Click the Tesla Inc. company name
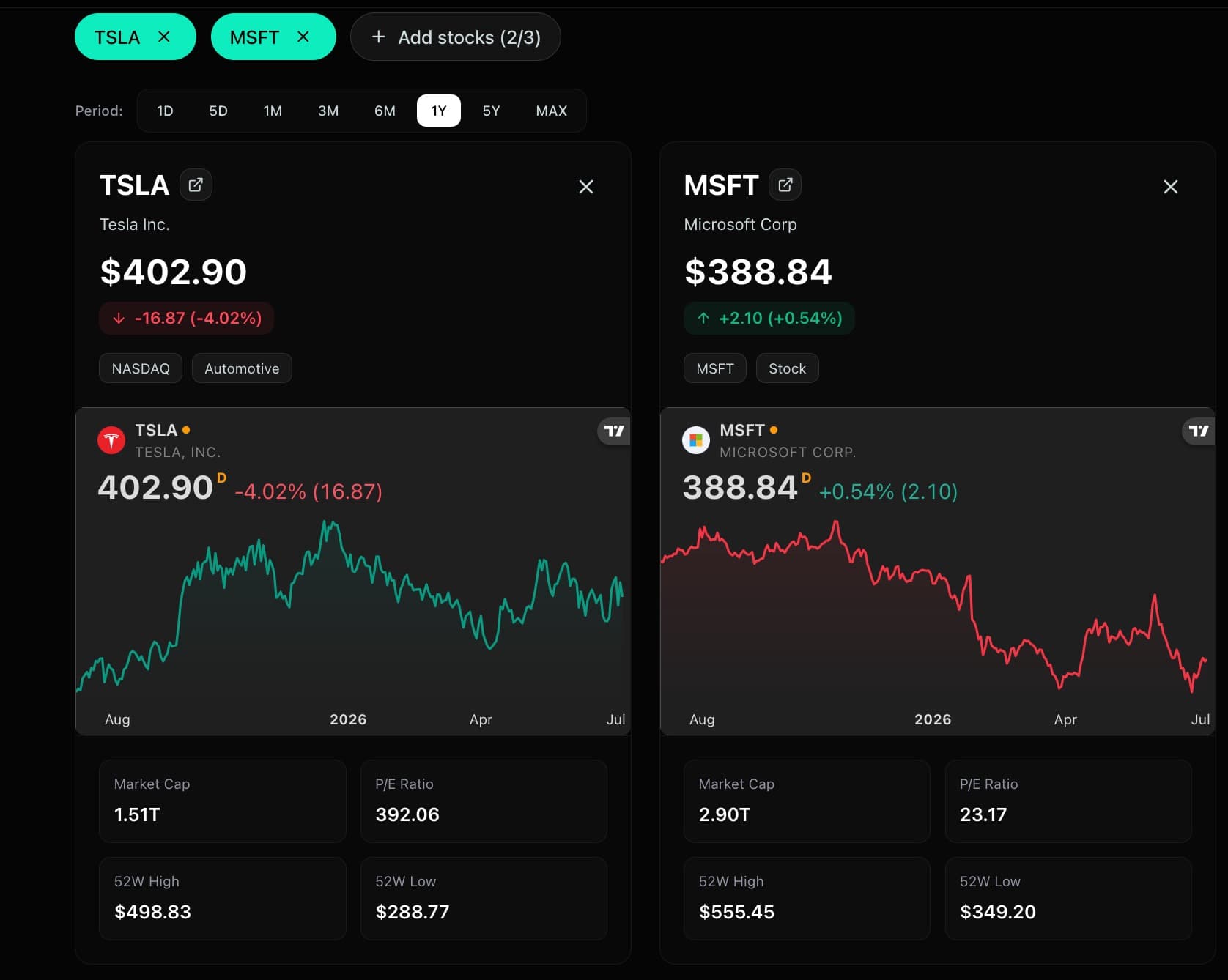The height and width of the screenshot is (980, 1228). click(x=135, y=224)
